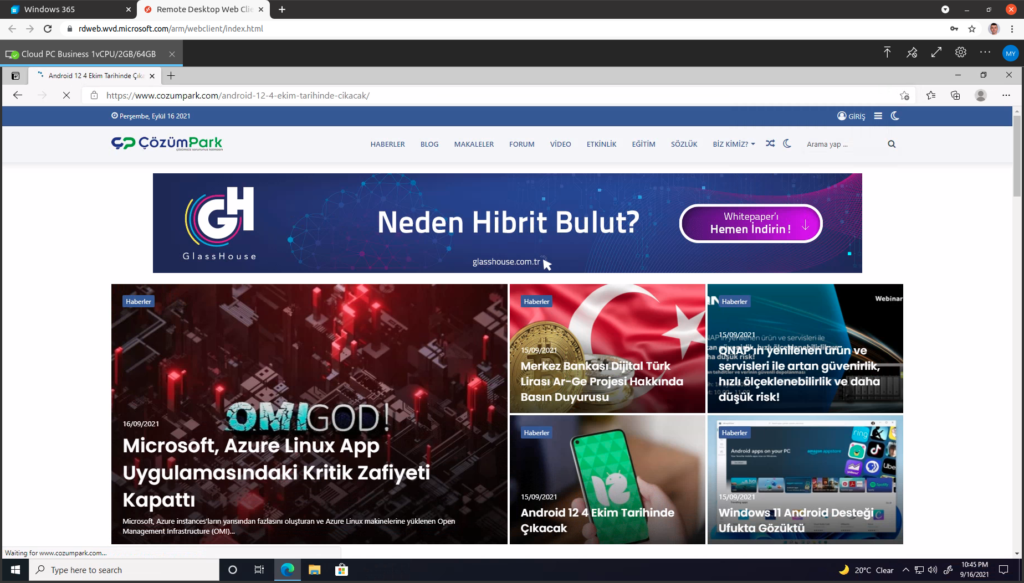Open Microsoft Store from the taskbar

341,570
